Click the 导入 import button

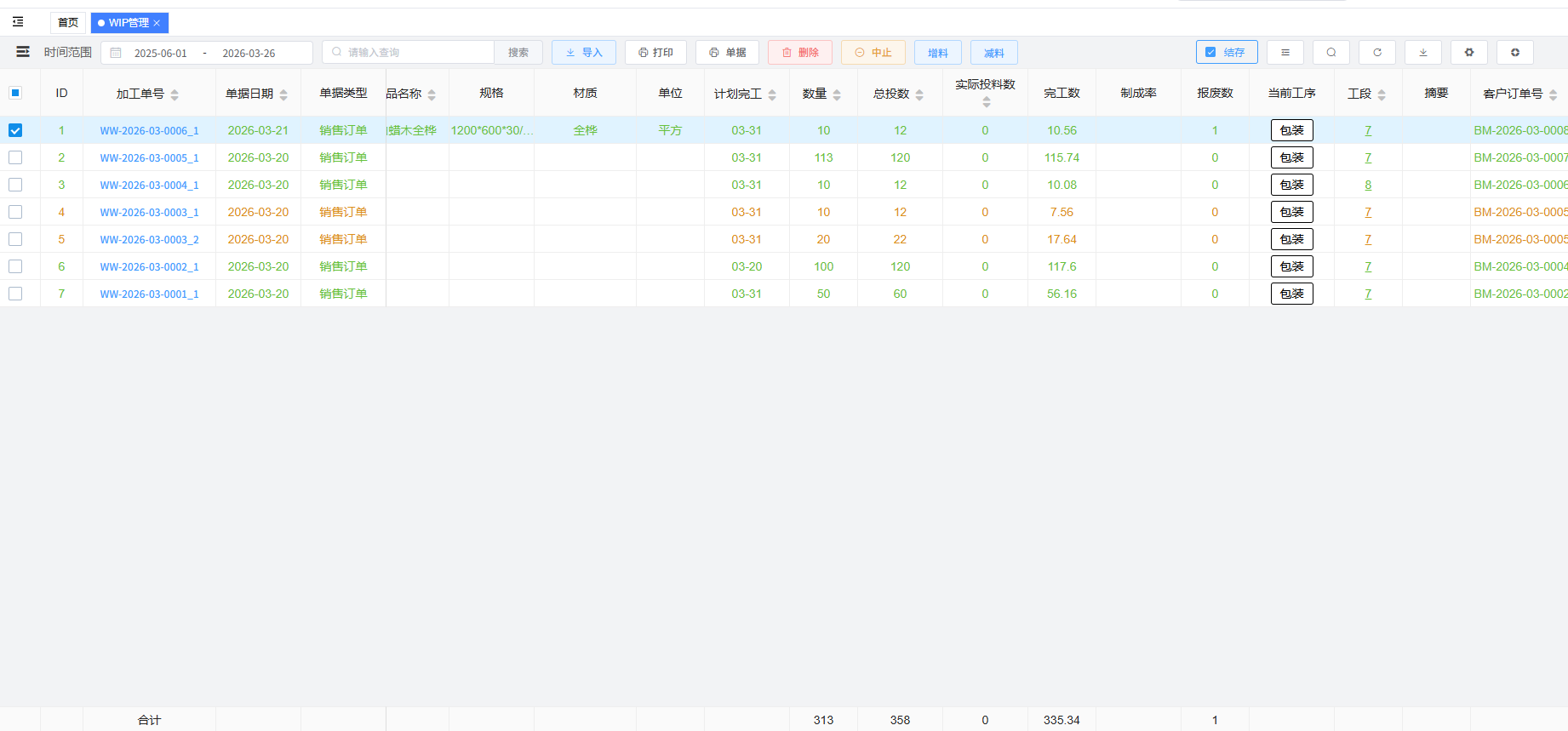coord(583,53)
